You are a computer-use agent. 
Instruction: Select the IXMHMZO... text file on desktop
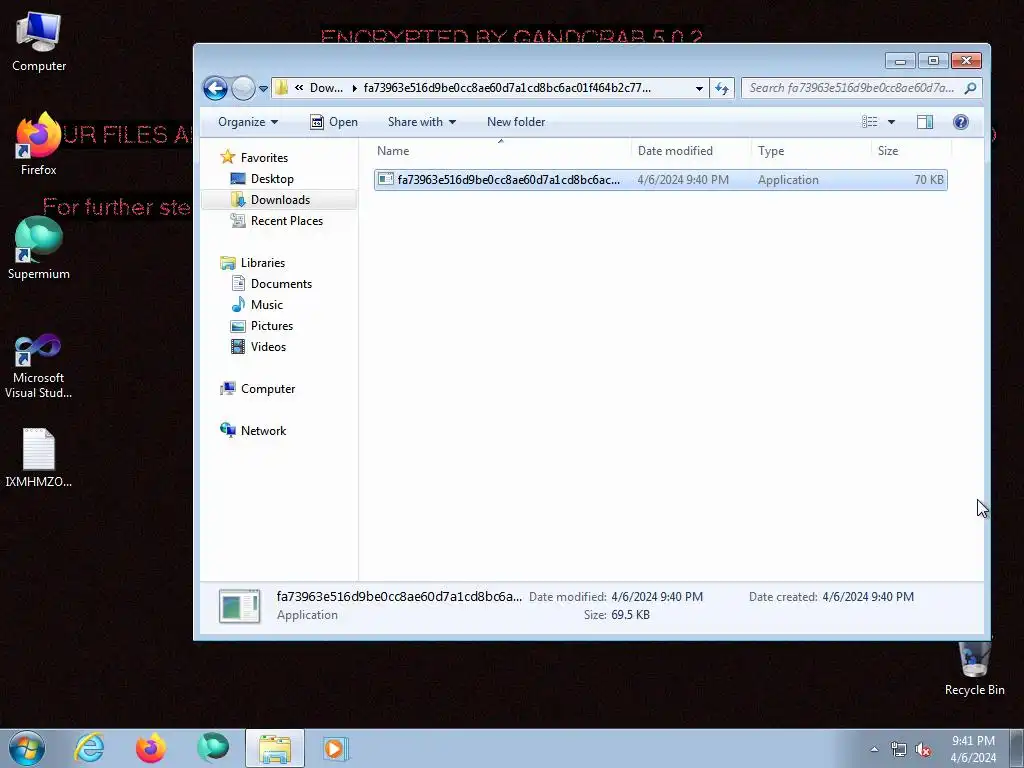point(39,458)
